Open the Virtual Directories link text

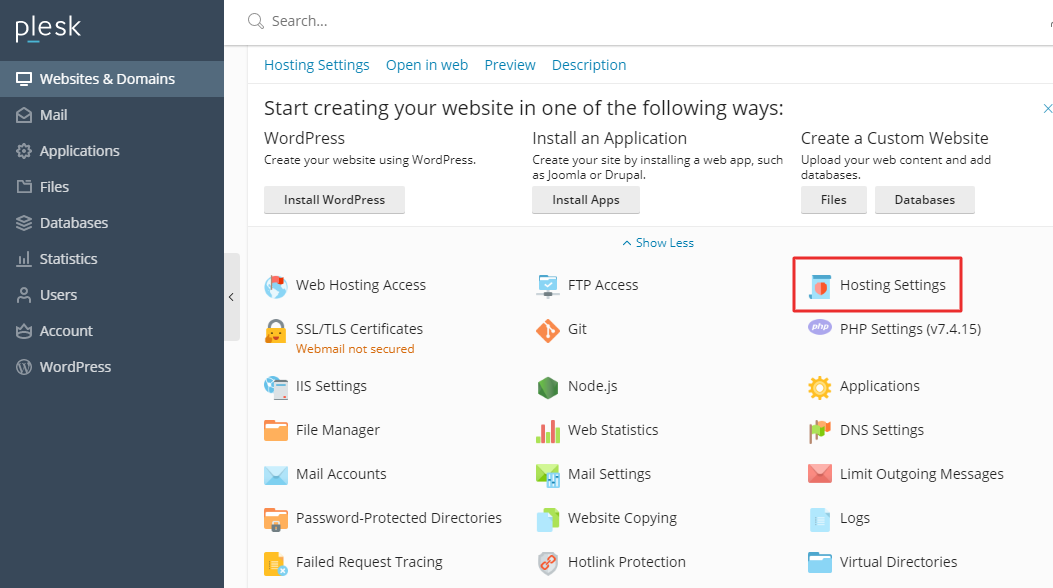click(x=899, y=562)
